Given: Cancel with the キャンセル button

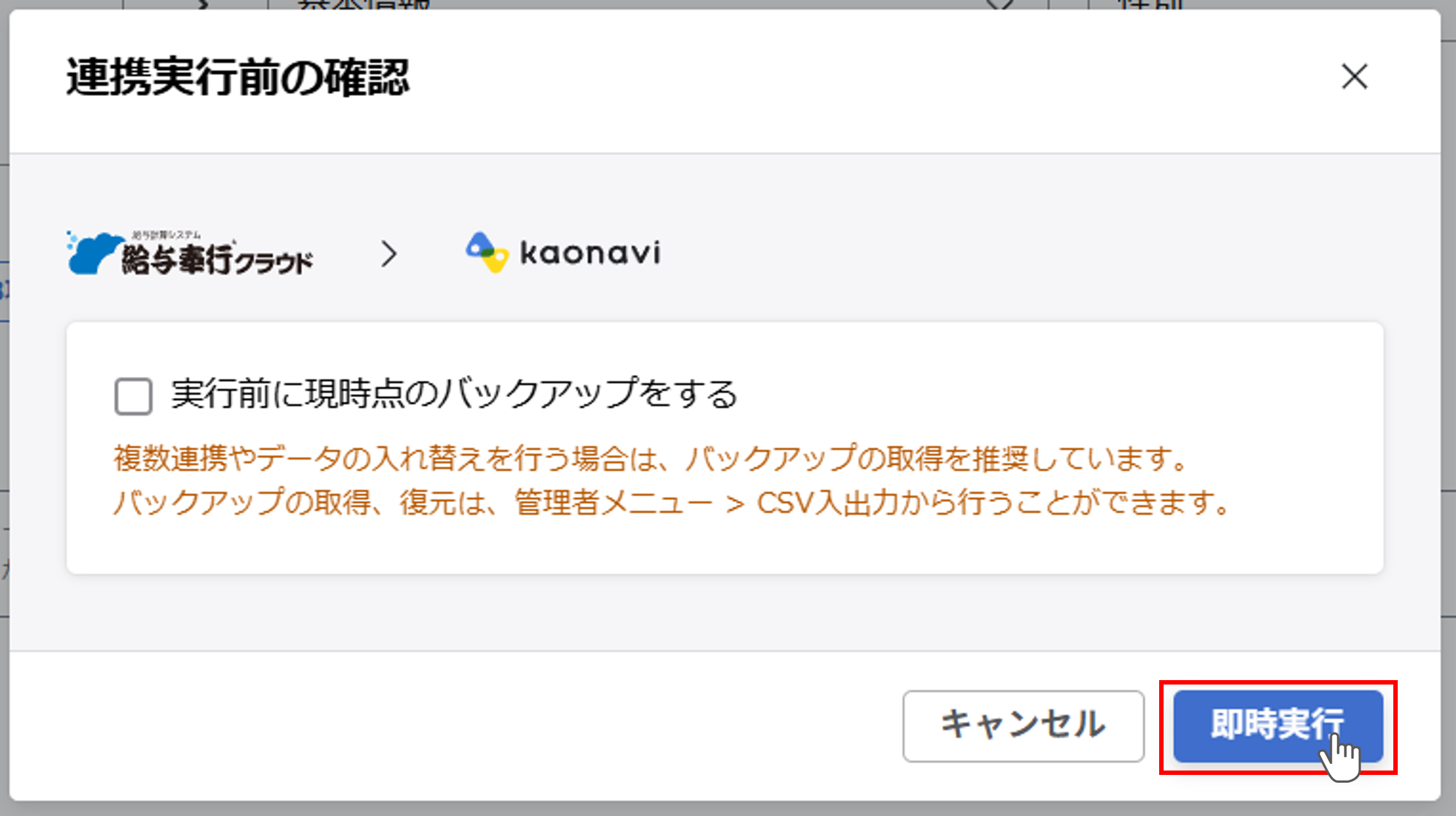Looking at the screenshot, I should pos(1023,726).
